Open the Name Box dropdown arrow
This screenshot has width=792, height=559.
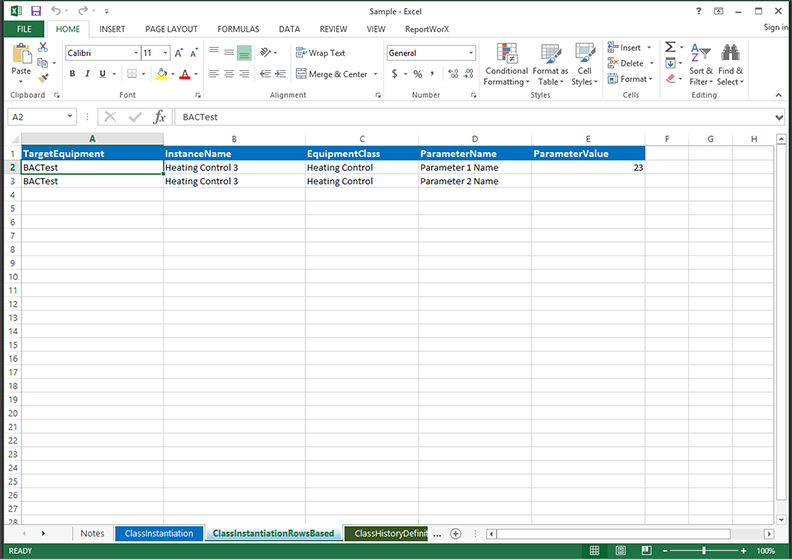point(69,117)
